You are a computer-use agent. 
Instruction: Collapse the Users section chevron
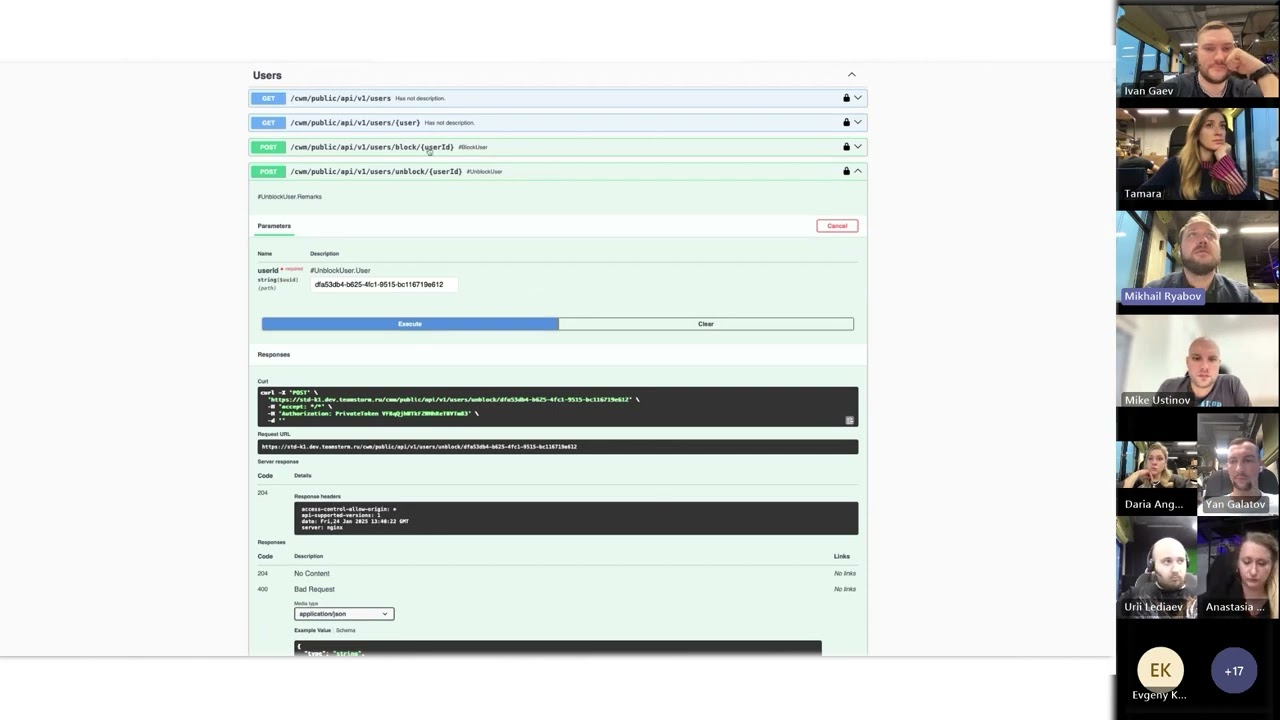point(852,75)
